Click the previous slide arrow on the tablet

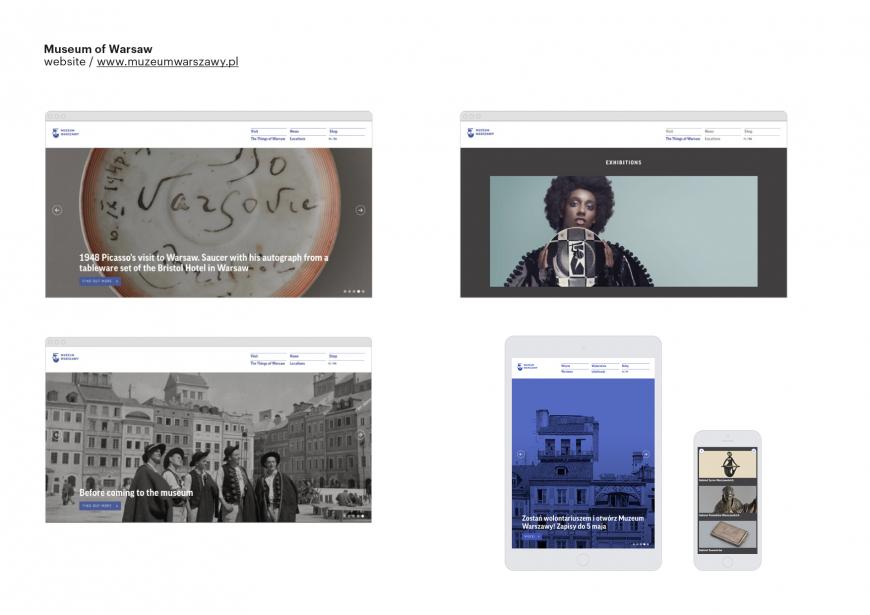(520, 455)
